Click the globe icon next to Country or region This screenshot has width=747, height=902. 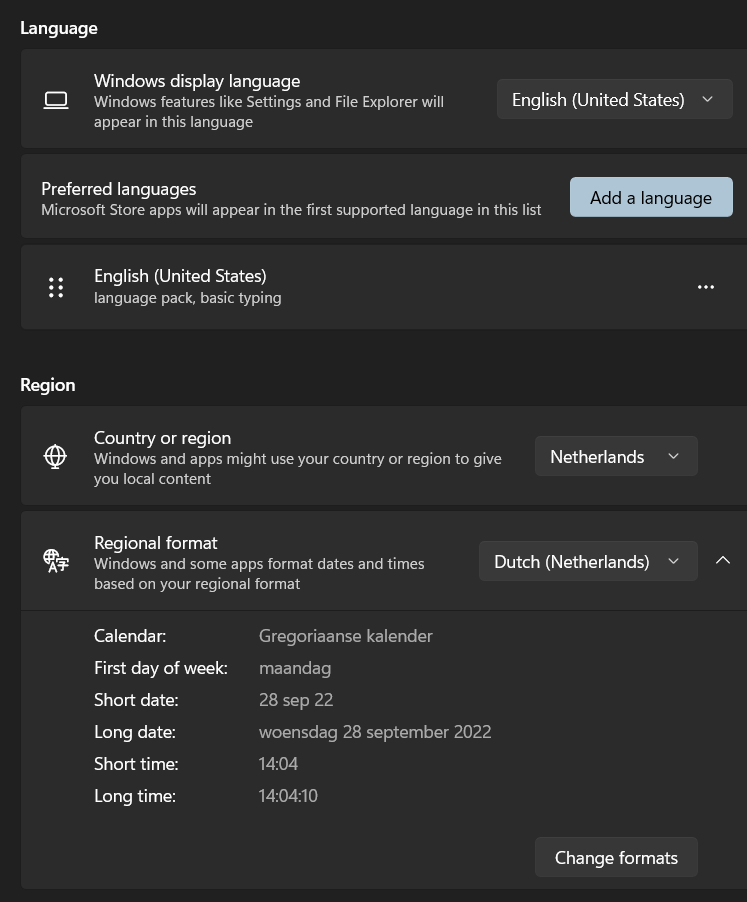point(55,456)
